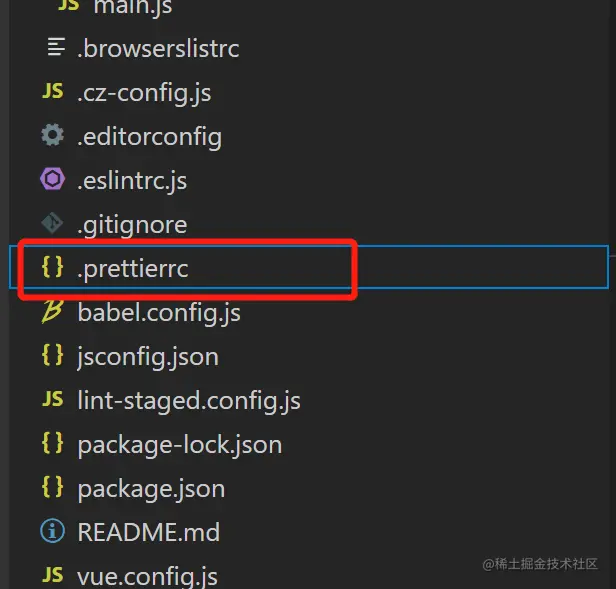Click the gear icon next to .editorconfig
The height and width of the screenshot is (589, 616).
coord(52,136)
